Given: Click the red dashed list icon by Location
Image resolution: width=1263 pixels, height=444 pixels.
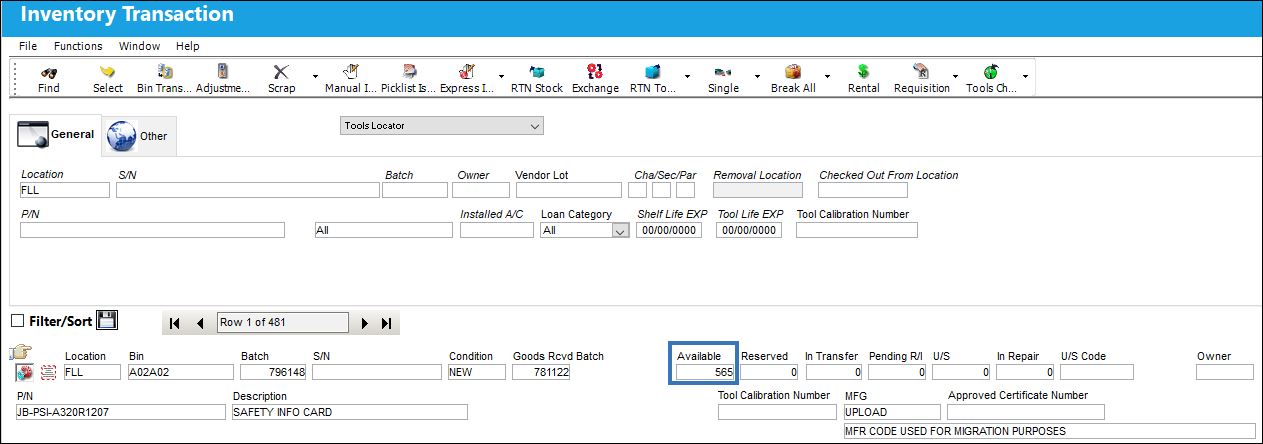Looking at the screenshot, I should (x=47, y=372).
